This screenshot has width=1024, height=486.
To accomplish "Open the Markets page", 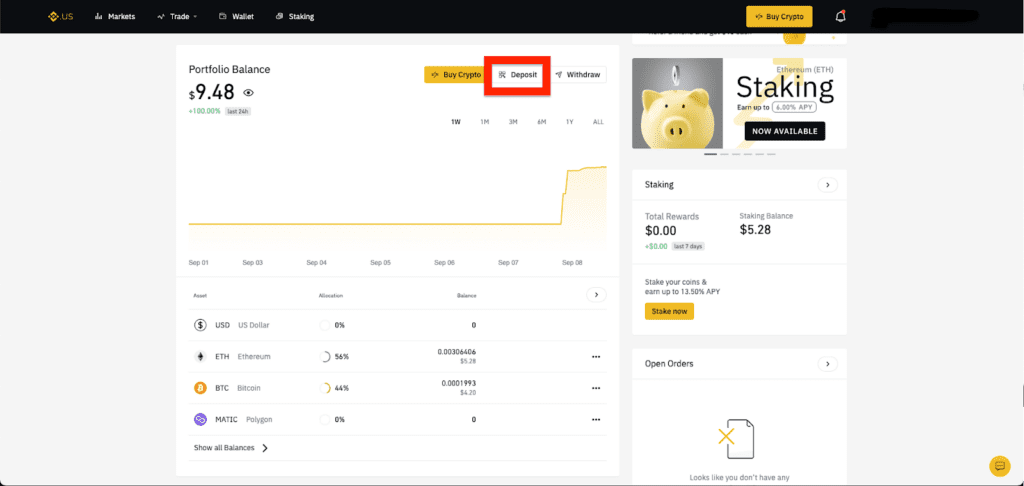I will pyautogui.click(x=115, y=16).
